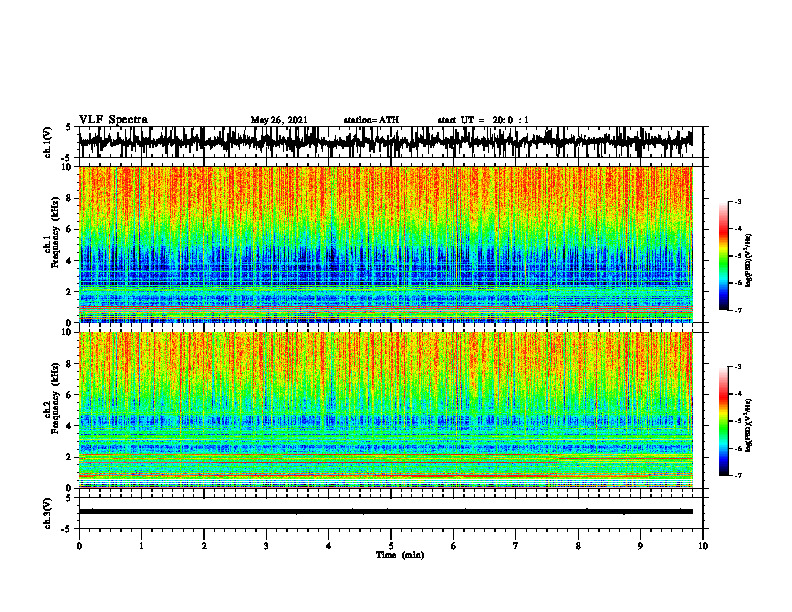This screenshot has width=792, height=612.
Task: Click the 'ch.1(V)' waveform axis label
Action: [x=48, y=142]
